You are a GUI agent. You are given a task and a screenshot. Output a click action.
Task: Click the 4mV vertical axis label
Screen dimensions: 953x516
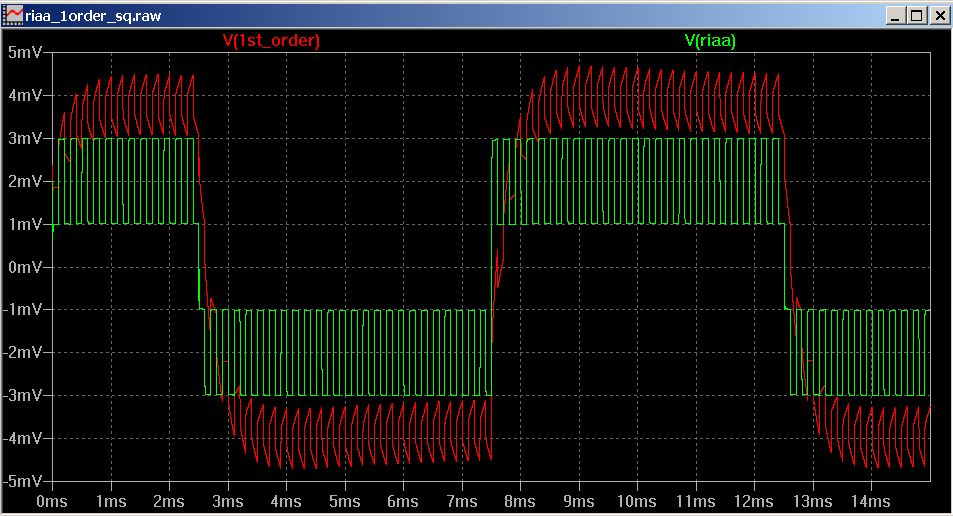tap(25, 95)
